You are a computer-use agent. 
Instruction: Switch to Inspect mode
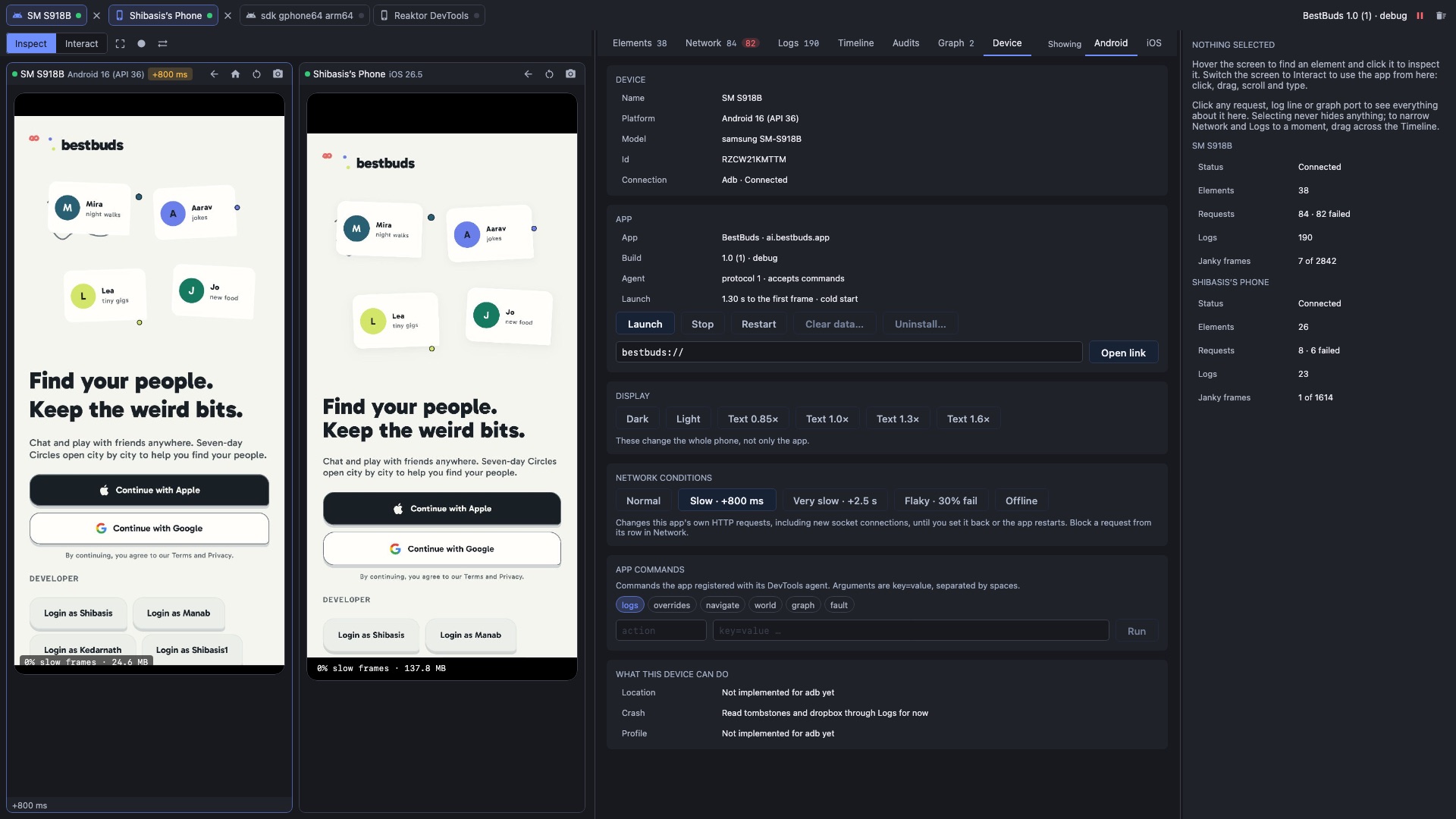pos(31,44)
